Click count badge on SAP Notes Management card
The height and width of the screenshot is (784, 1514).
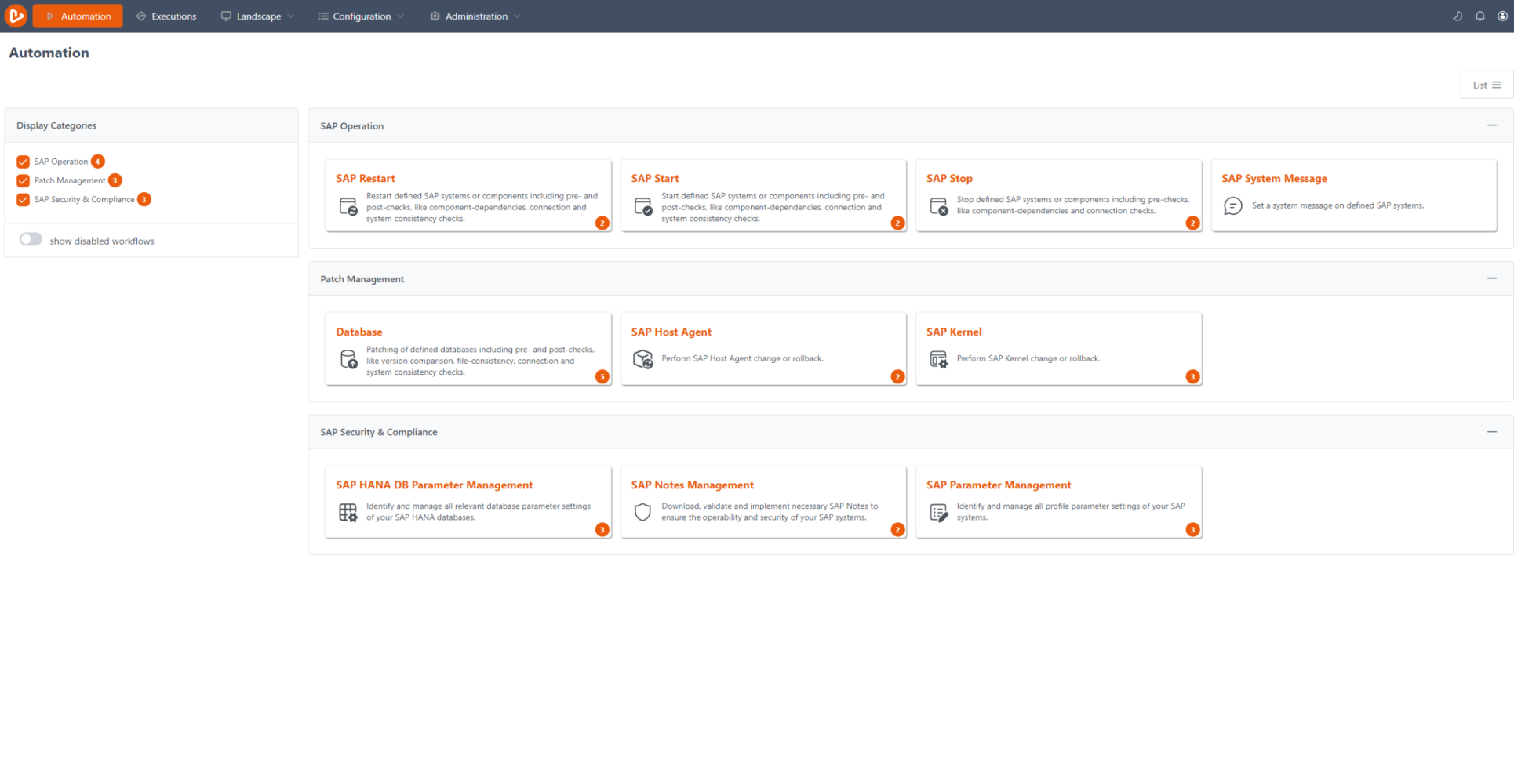pos(897,530)
